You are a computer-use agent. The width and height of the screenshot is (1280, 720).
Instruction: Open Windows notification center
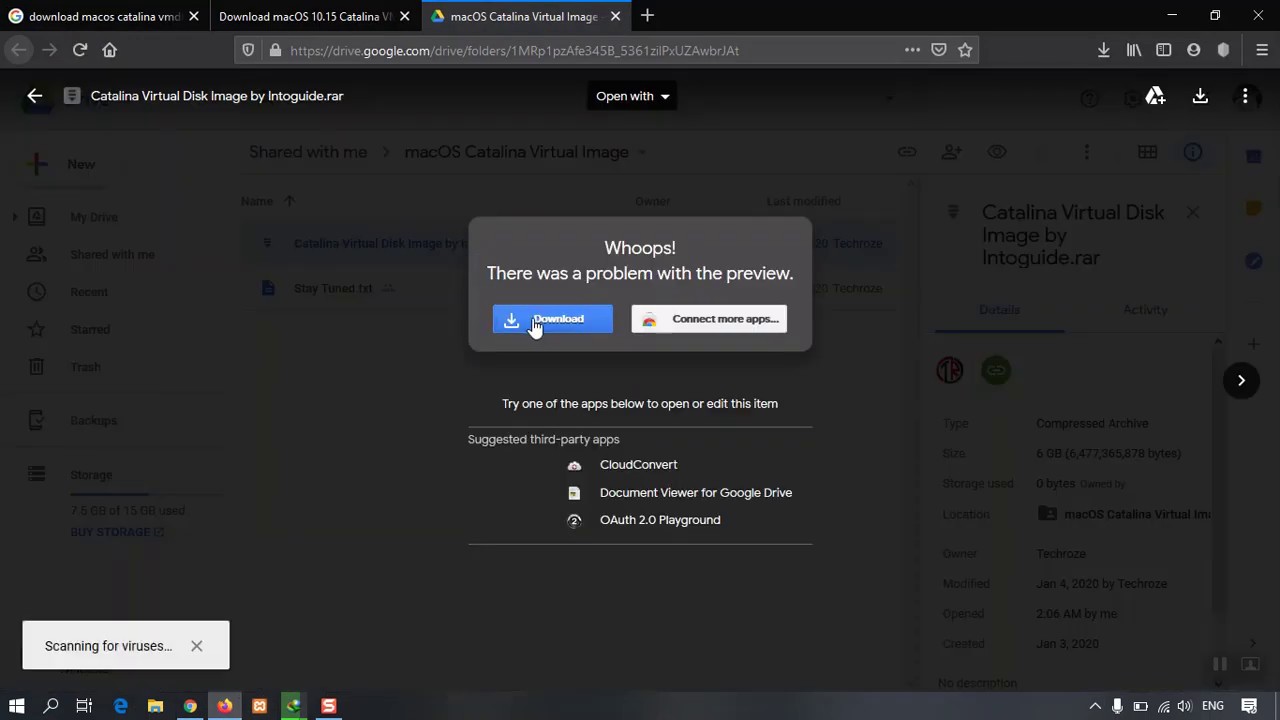1249,706
